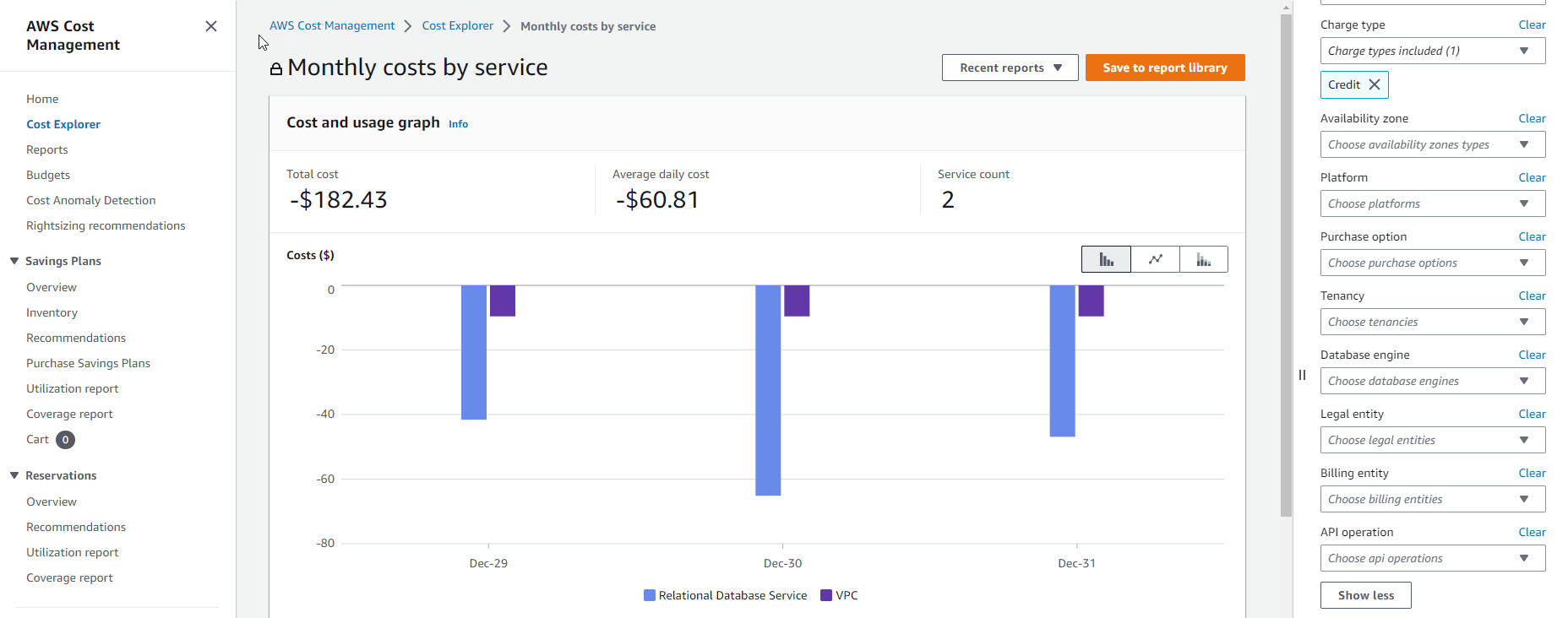
Task: Clear the Database engine filter
Action: (1532, 355)
